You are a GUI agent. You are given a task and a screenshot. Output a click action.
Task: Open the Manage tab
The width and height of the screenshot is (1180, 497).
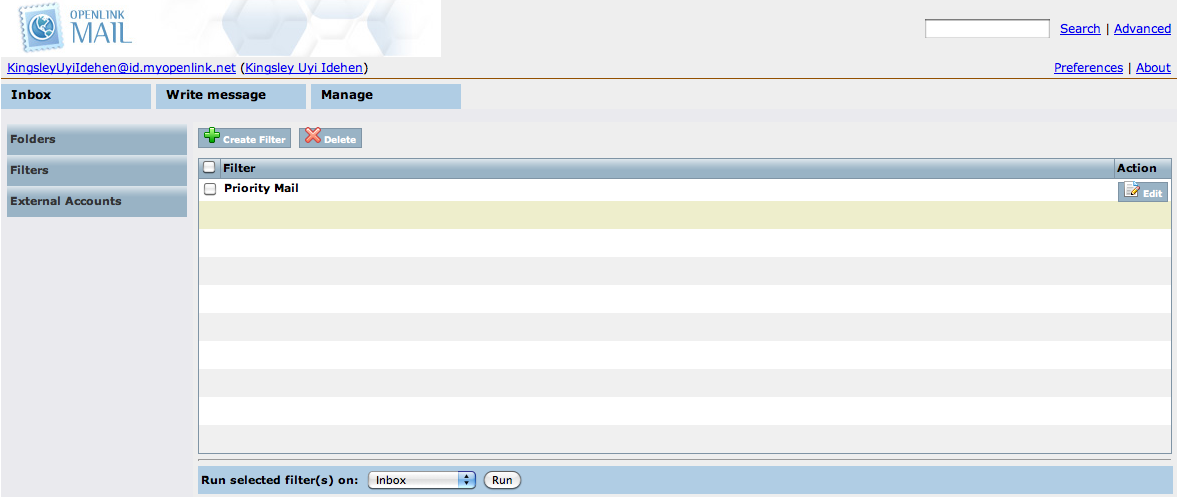pos(386,96)
